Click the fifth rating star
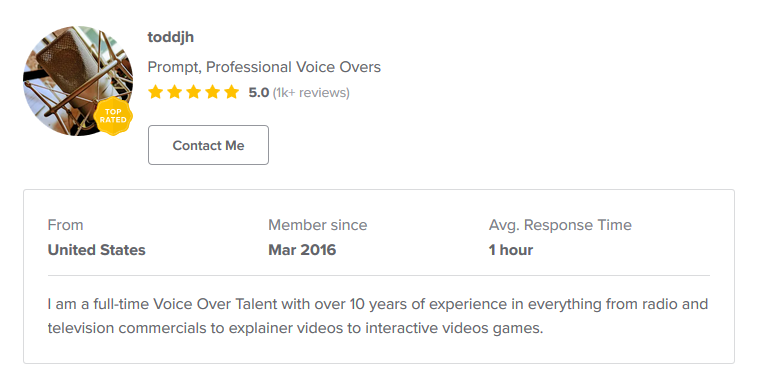Screen dimensions: 776x385 click(232, 92)
